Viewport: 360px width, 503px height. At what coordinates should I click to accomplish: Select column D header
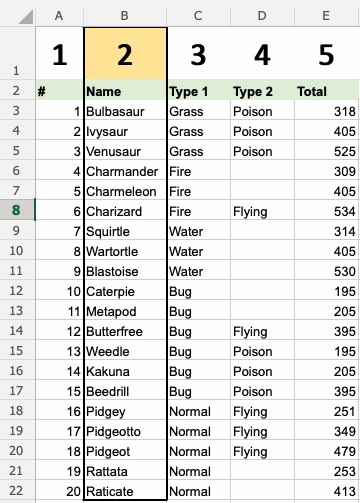tap(262, 16)
